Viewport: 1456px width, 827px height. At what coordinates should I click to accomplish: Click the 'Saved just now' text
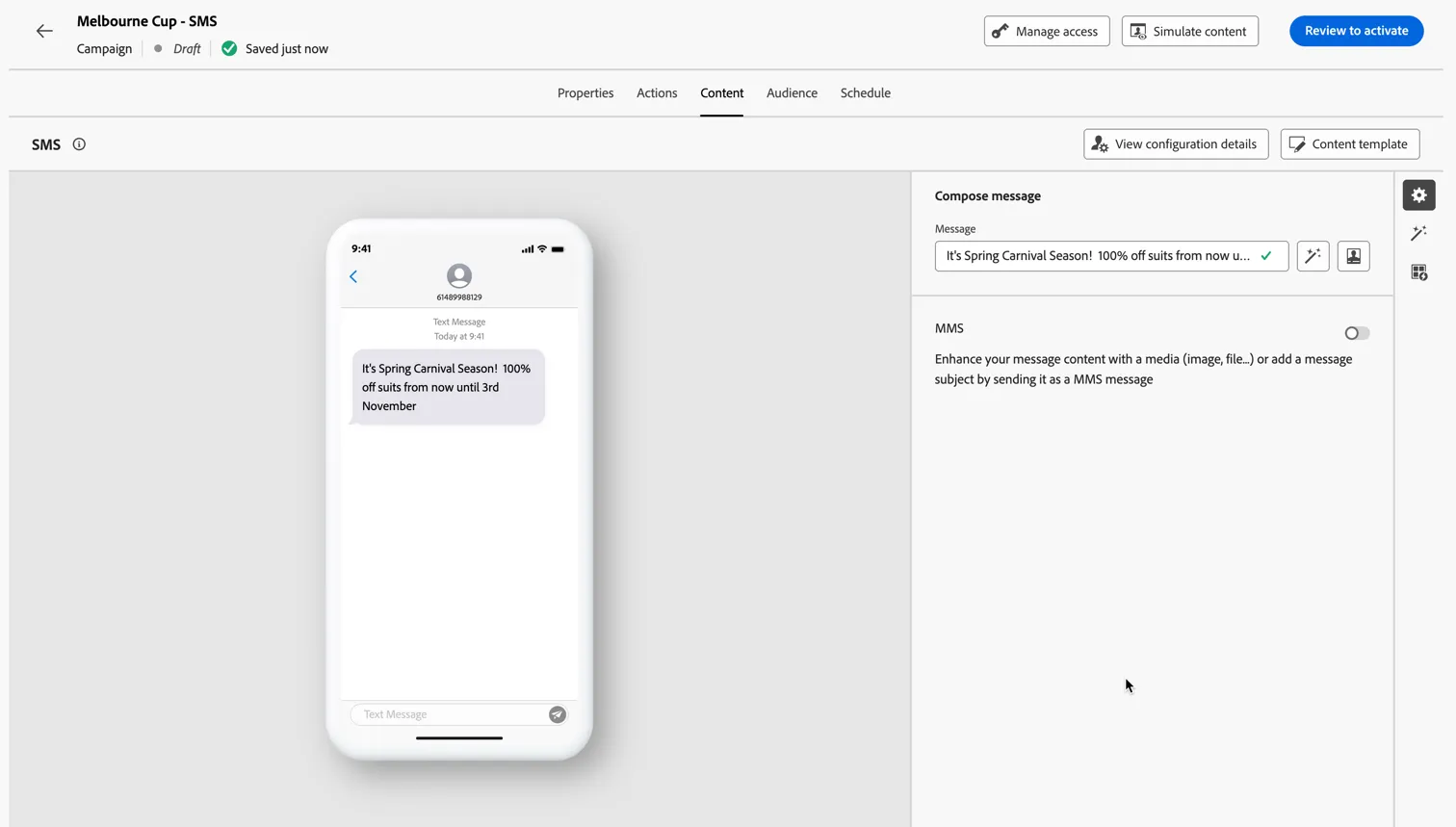pos(287,48)
